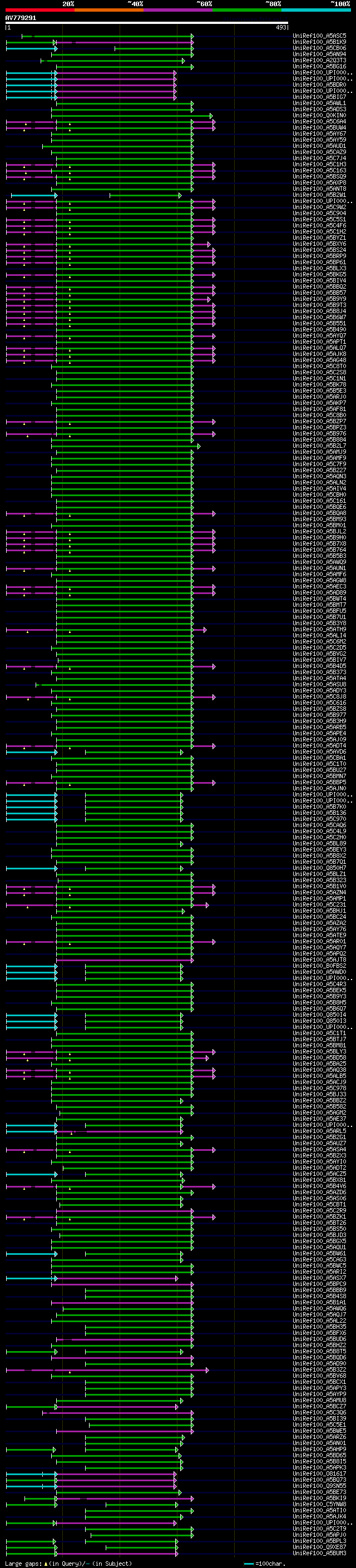356x1568 pixels.
Task: Open hit UniRef100_A5BG16
Action: tap(319, 66)
